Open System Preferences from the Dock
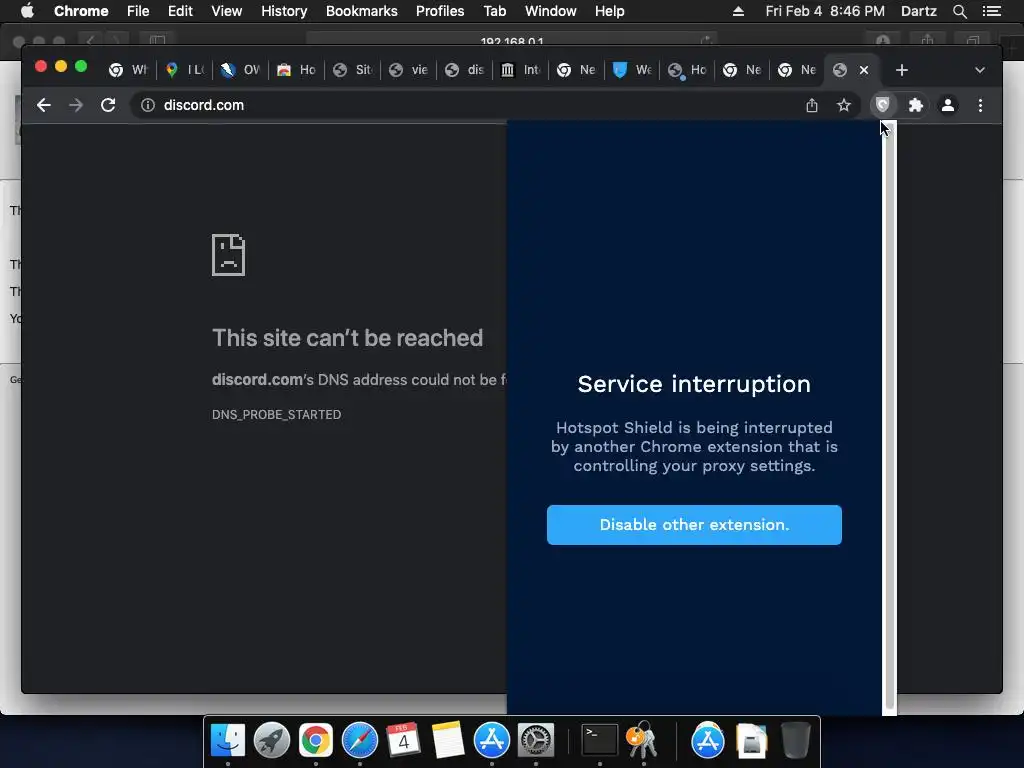The width and height of the screenshot is (1024, 768). [x=536, y=740]
